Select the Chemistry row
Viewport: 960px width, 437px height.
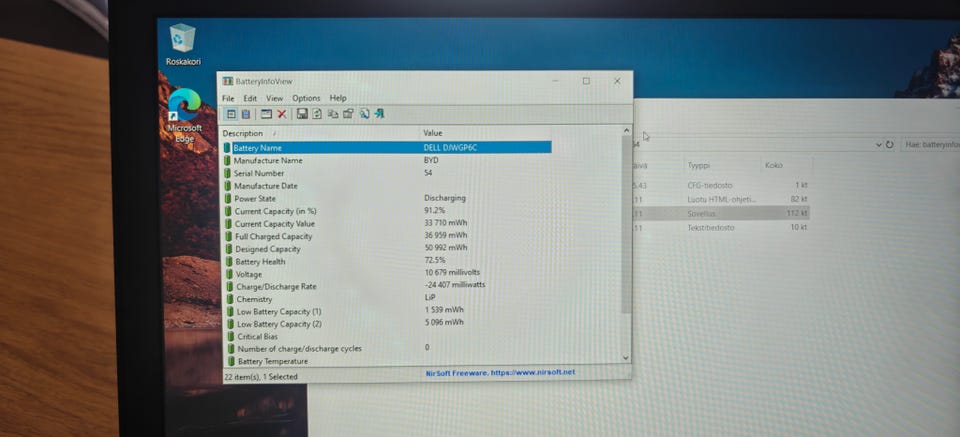[x=388, y=299]
